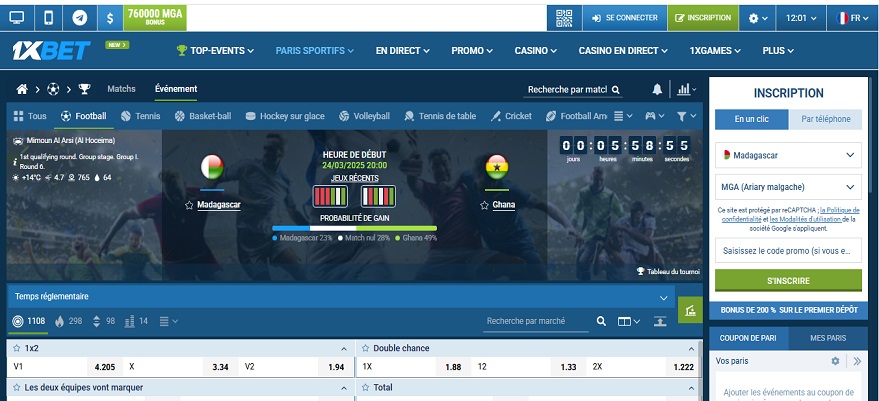Open the TOP-EVENTS menu

point(215,50)
